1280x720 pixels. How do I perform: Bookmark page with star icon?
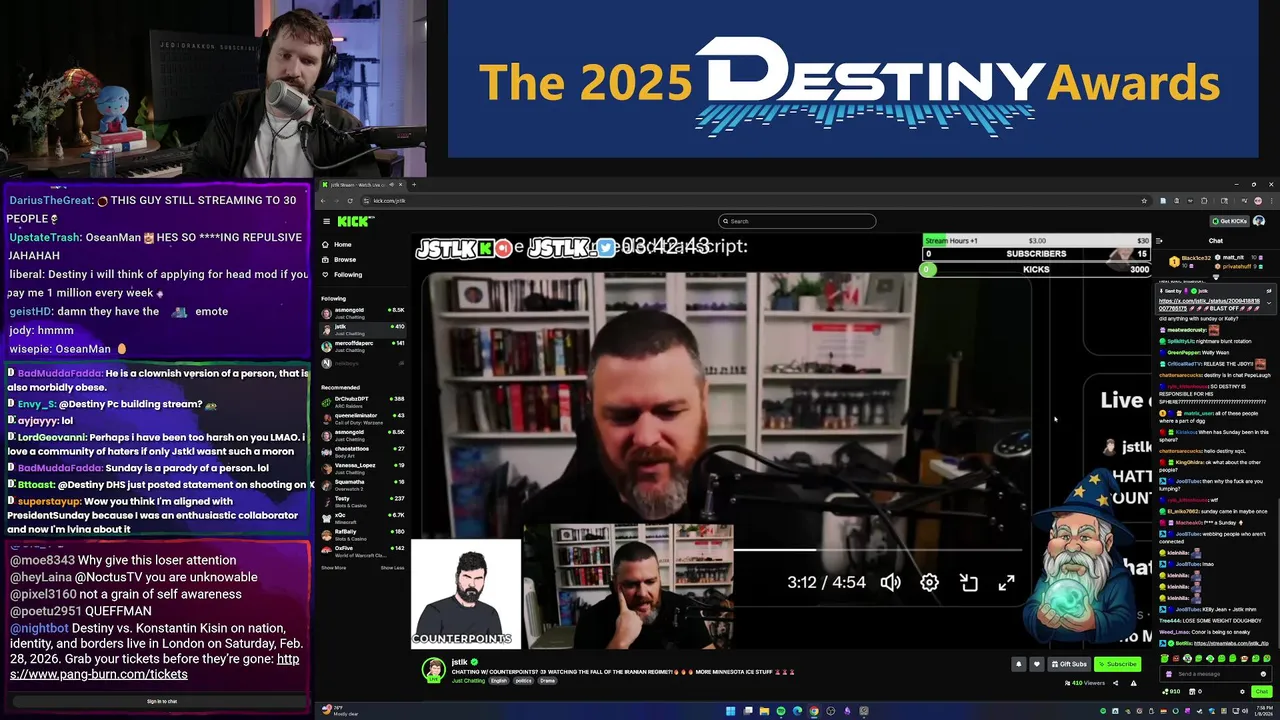(1144, 201)
